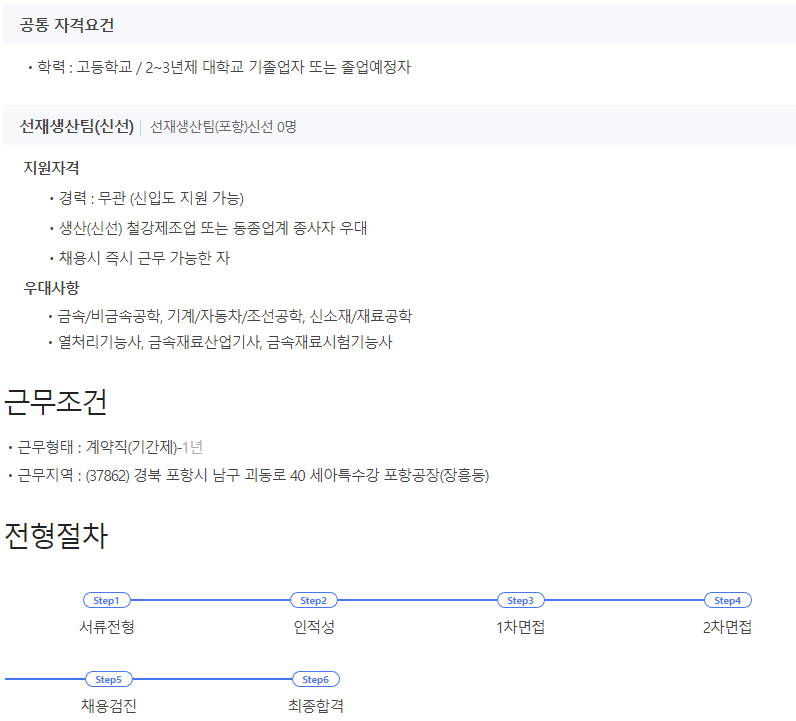796x721 pixels.
Task: Select the 선재생산팀(포항)신선 0명 text
Action: (223, 127)
